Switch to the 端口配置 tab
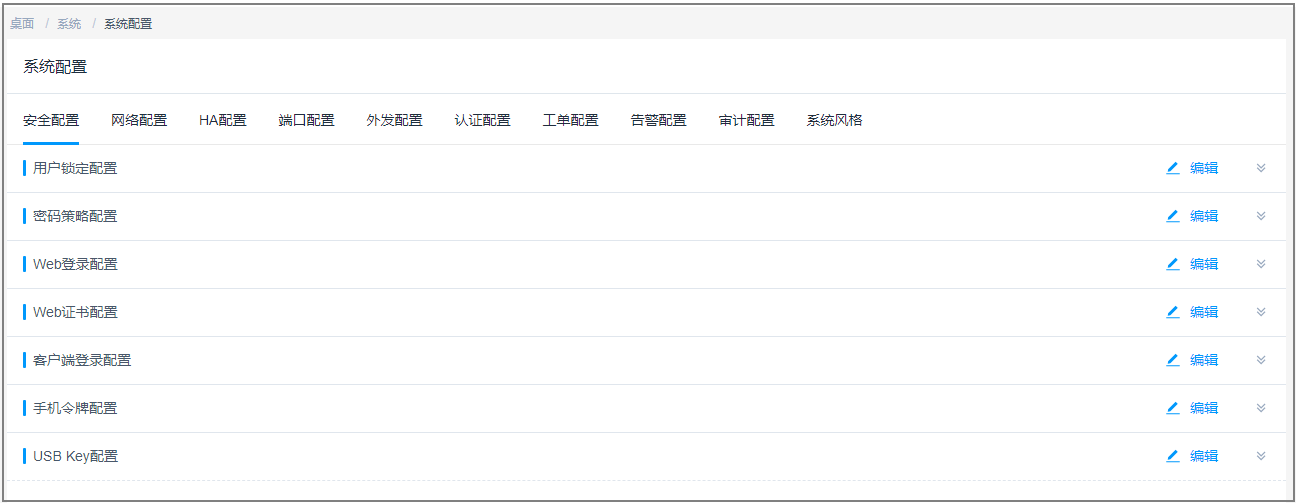This screenshot has height=503, width=1296. click(x=306, y=120)
